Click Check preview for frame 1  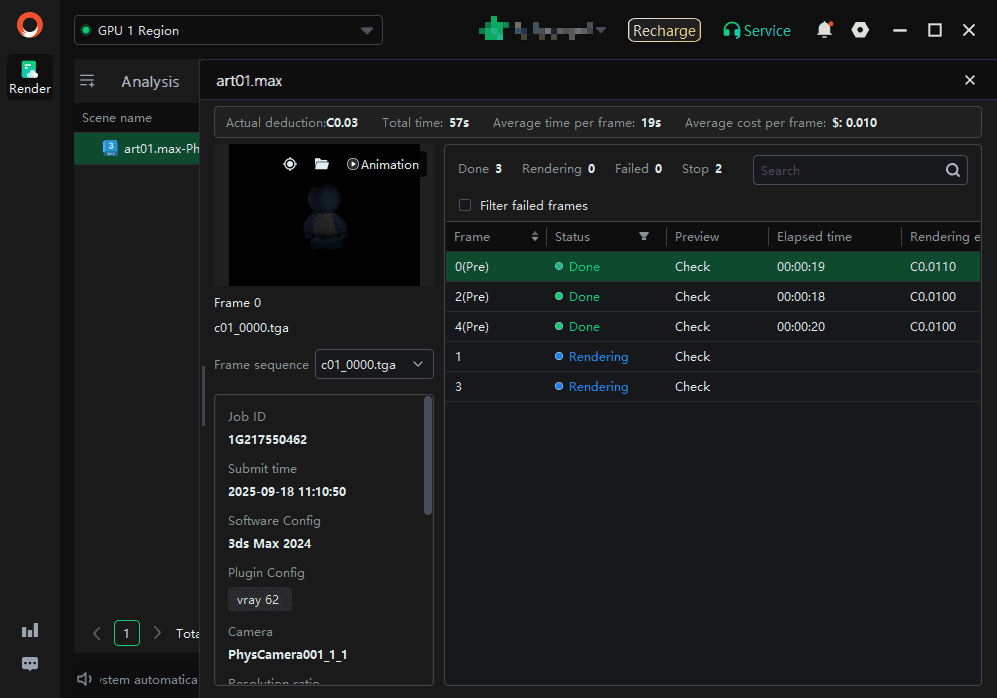point(692,357)
